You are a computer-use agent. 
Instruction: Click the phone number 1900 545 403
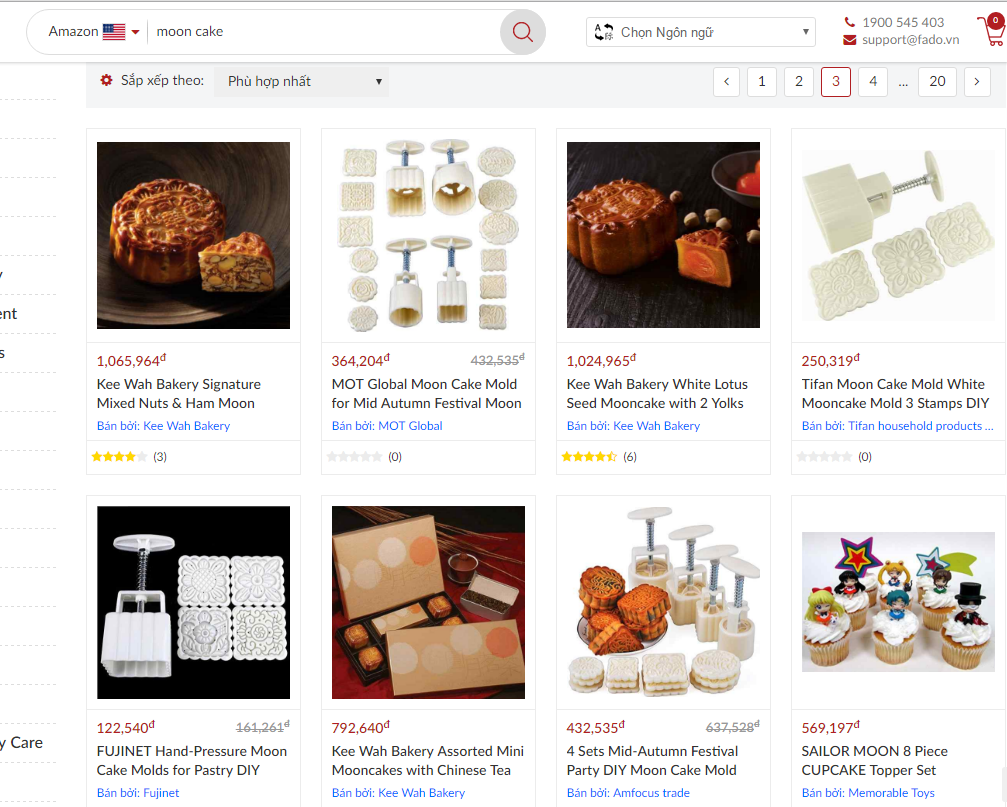[903, 22]
